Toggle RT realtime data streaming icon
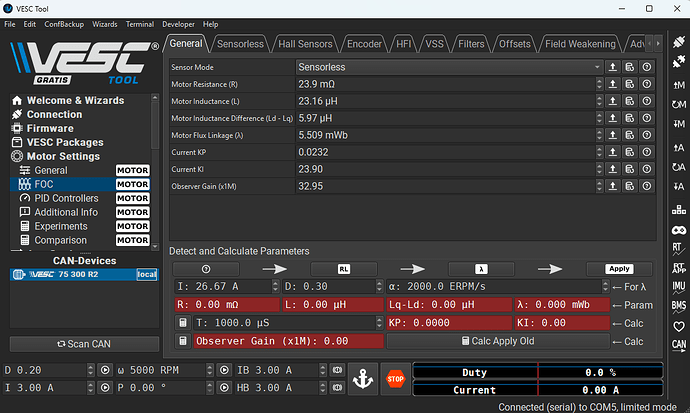The height and width of the screenshot is (413, 690). coord(679,249)
